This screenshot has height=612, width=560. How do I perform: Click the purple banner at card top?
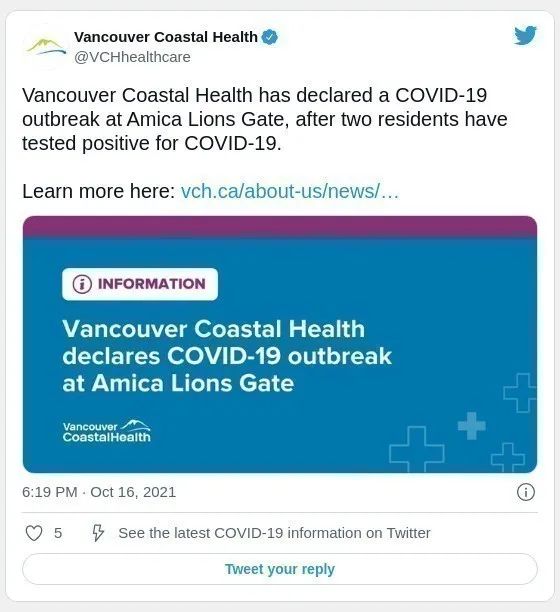280,226
